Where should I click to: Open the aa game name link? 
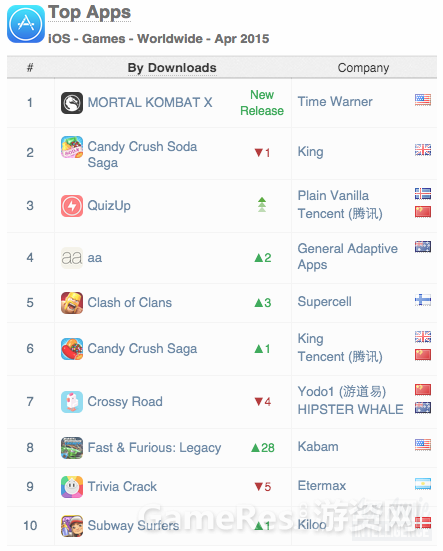pyautogui.click(x=95, y=258)
